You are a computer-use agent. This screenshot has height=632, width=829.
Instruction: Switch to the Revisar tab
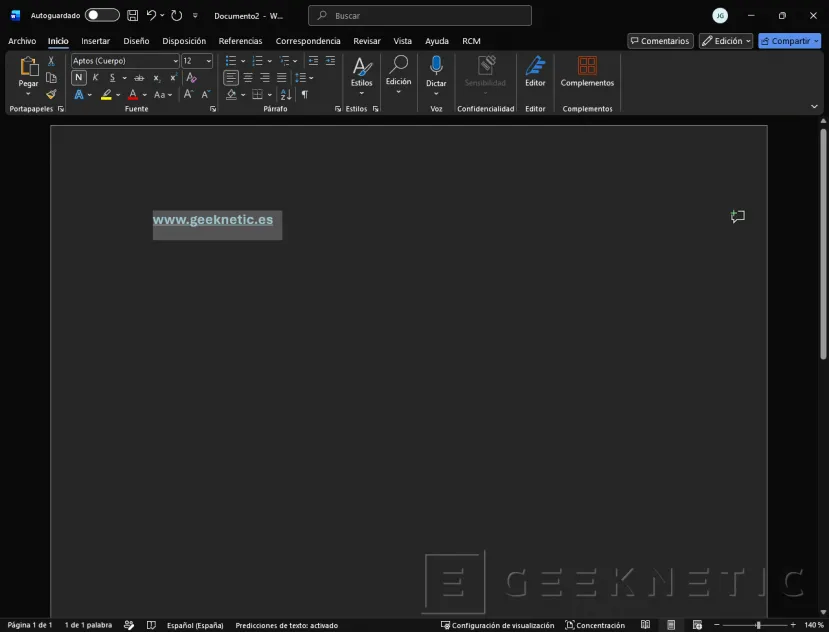click(x=367, y=41)
